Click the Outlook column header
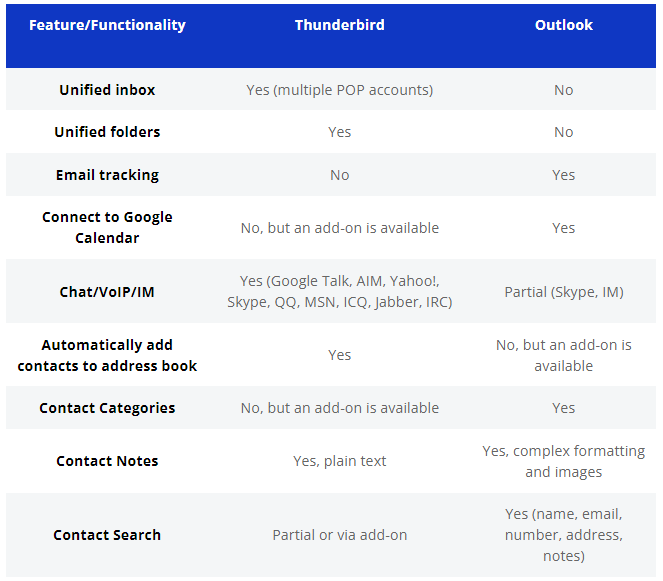The height and width of the screenshot is (581, 663). (564, 25)
